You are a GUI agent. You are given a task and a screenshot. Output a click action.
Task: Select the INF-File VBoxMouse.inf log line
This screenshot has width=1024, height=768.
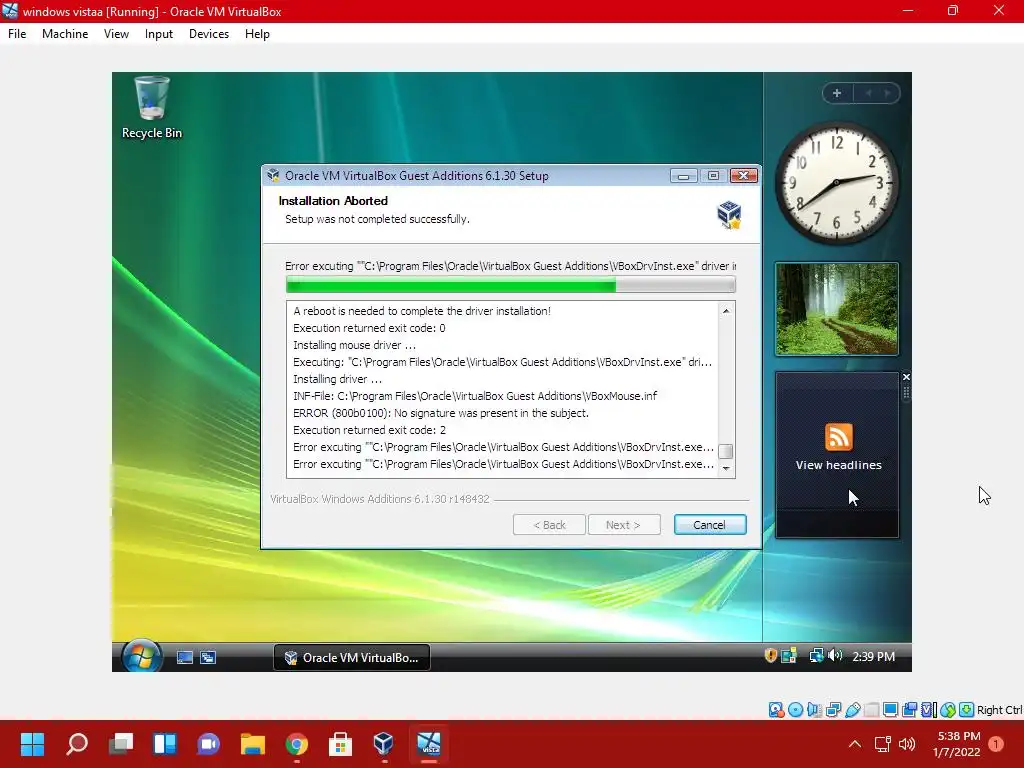coord(475,396)
